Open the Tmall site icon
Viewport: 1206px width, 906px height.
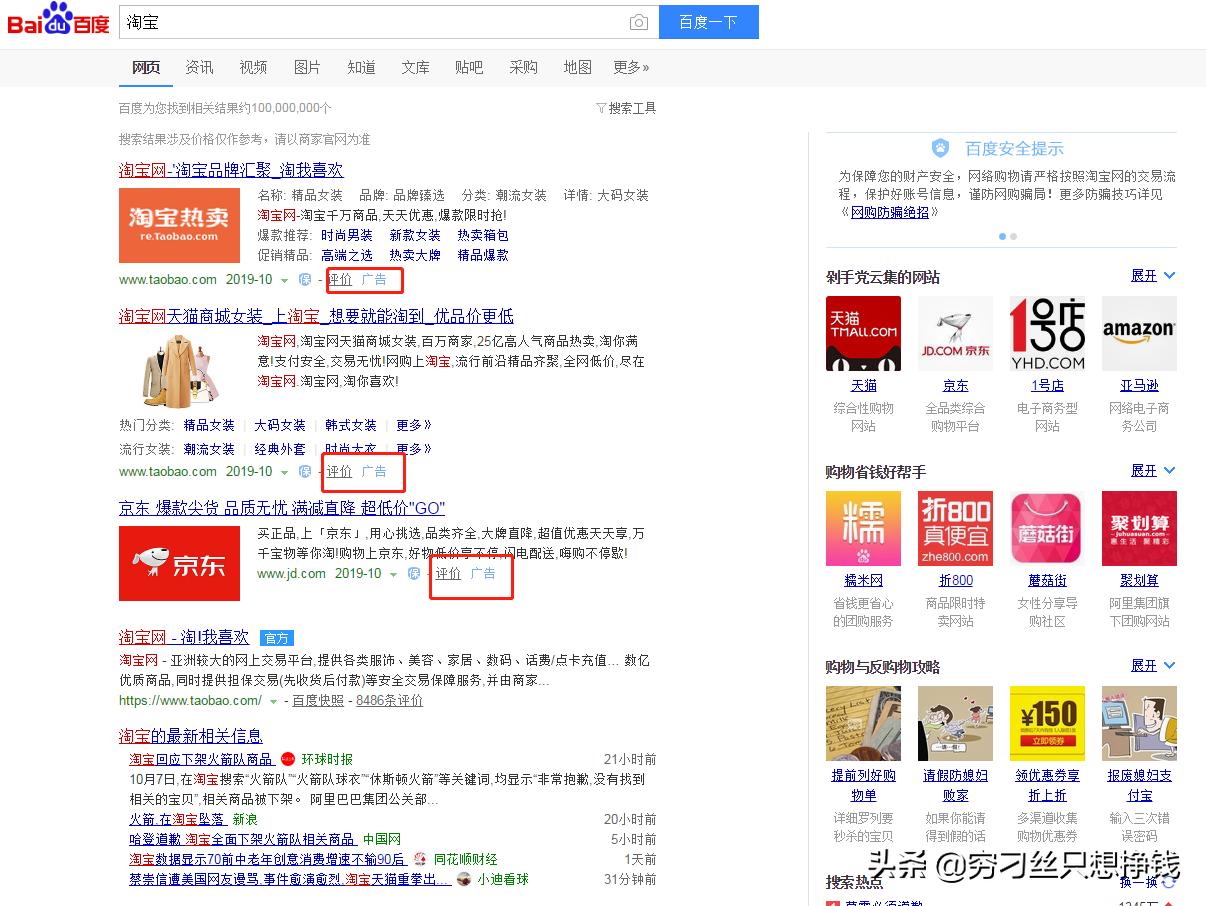click(x=863, y=334)
